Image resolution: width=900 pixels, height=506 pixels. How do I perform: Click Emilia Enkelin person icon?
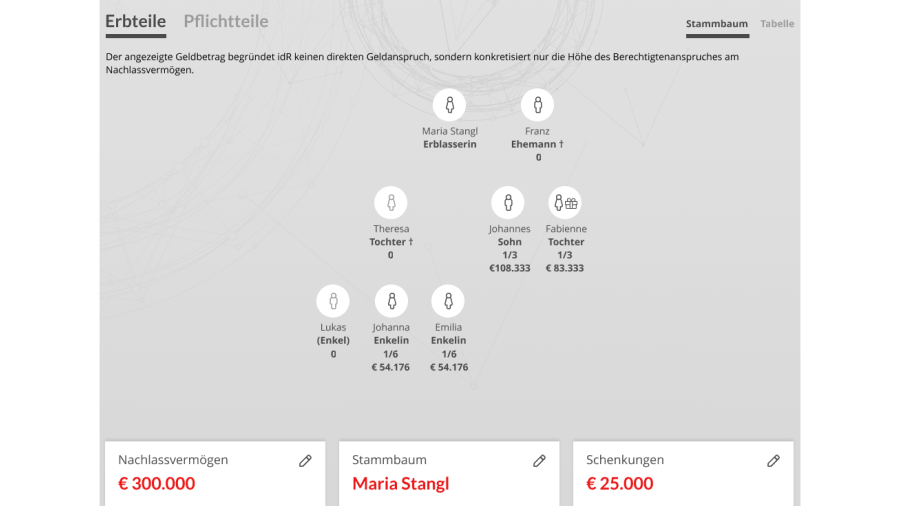pyautogui.click(x=448, y=301)
